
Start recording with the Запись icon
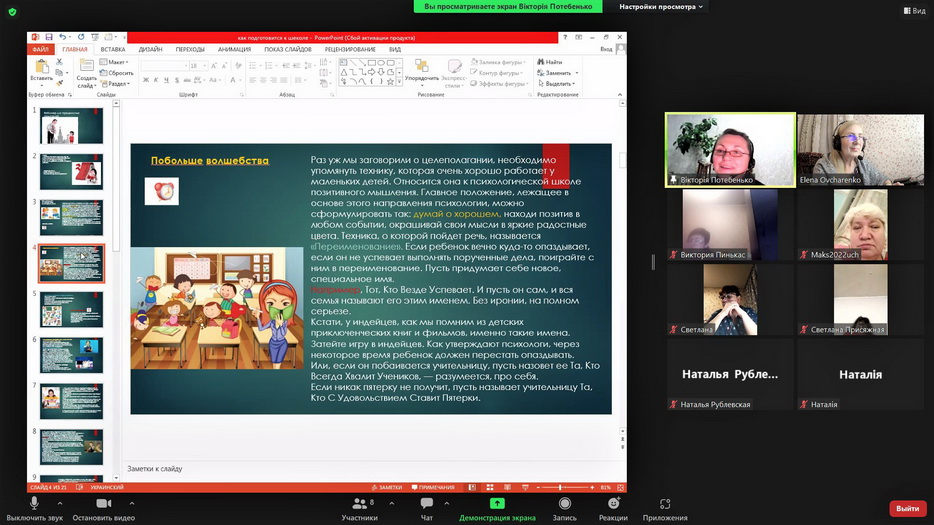[x=564, y=504]
